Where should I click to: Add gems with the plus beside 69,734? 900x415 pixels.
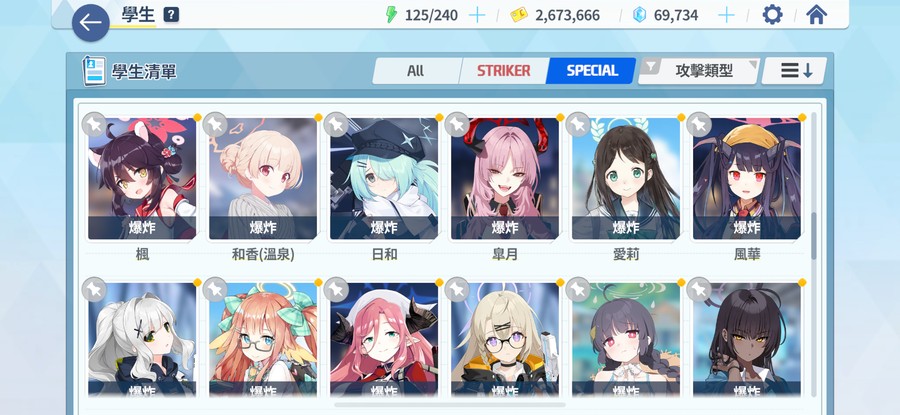click(726, 15)
